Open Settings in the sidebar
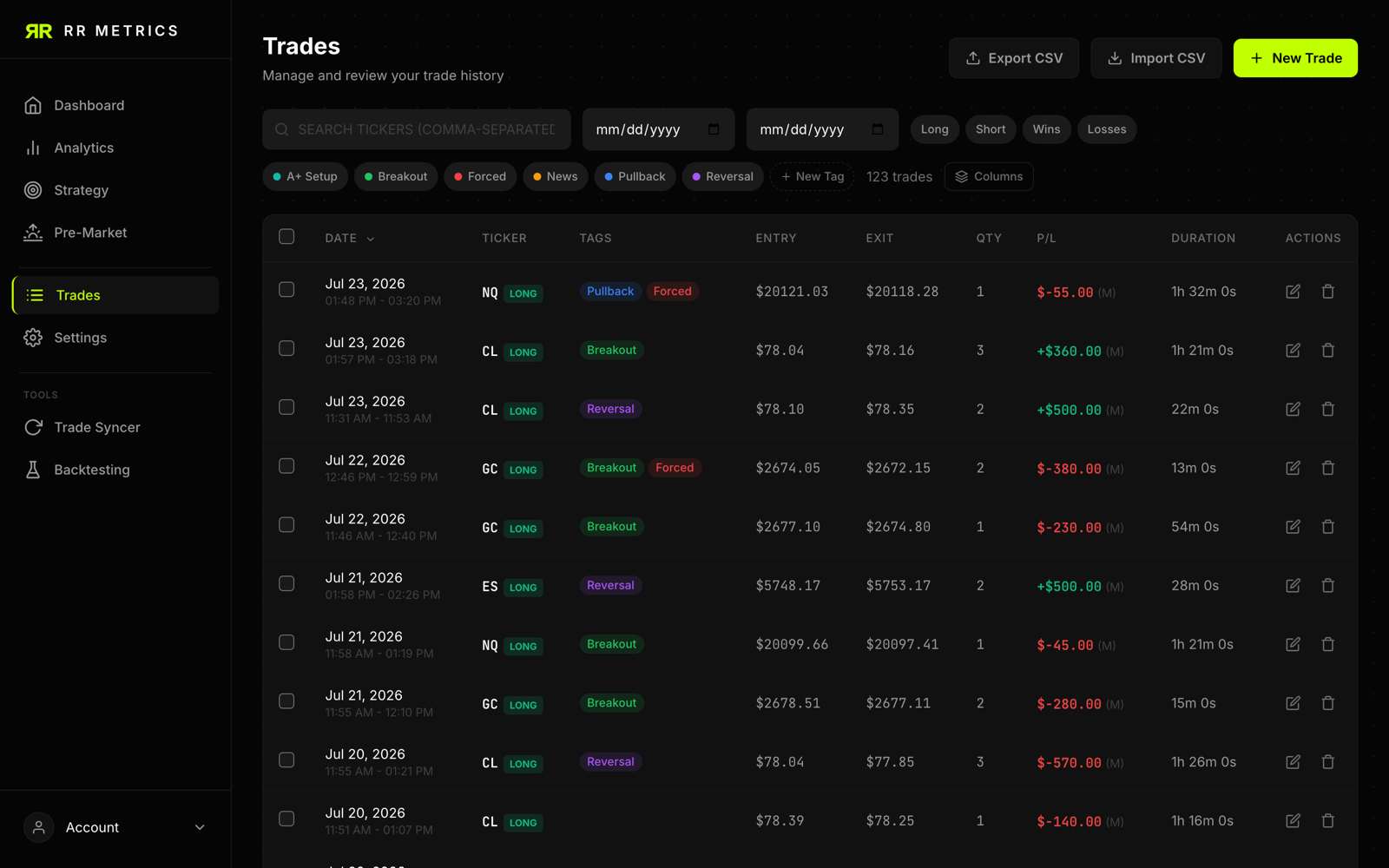 [x=115, y=338]
